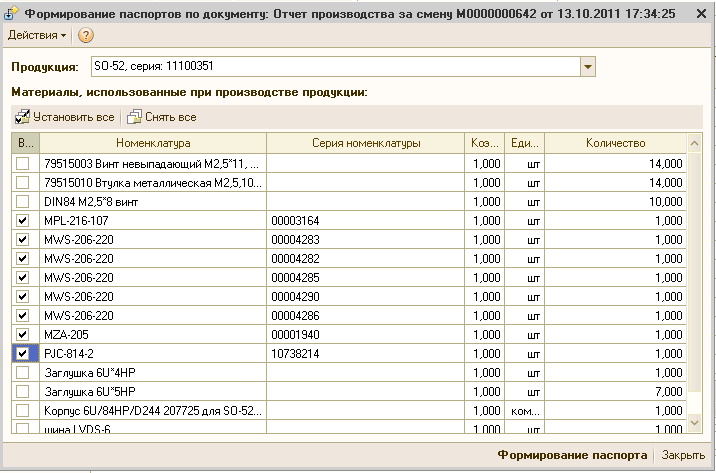Screen dimensions: 716x473
Task: Click series number 00004282
Action: pyautogui.click(x=295, y=259)
